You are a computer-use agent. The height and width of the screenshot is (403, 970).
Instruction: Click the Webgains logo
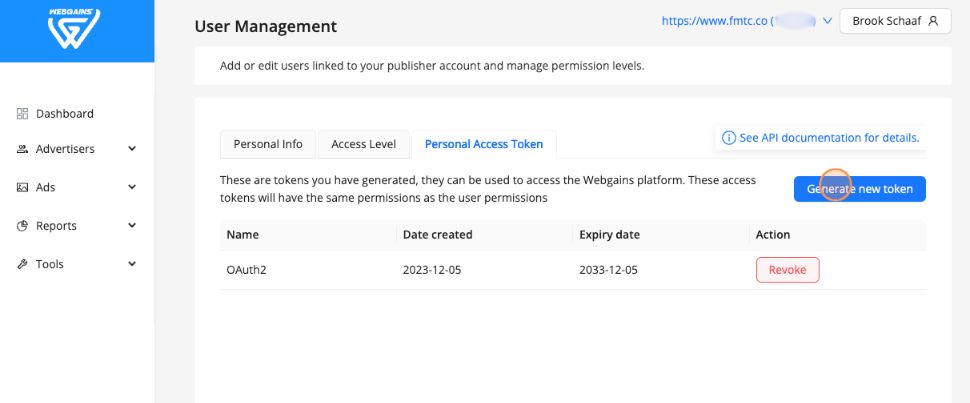[x=74, y=28]
